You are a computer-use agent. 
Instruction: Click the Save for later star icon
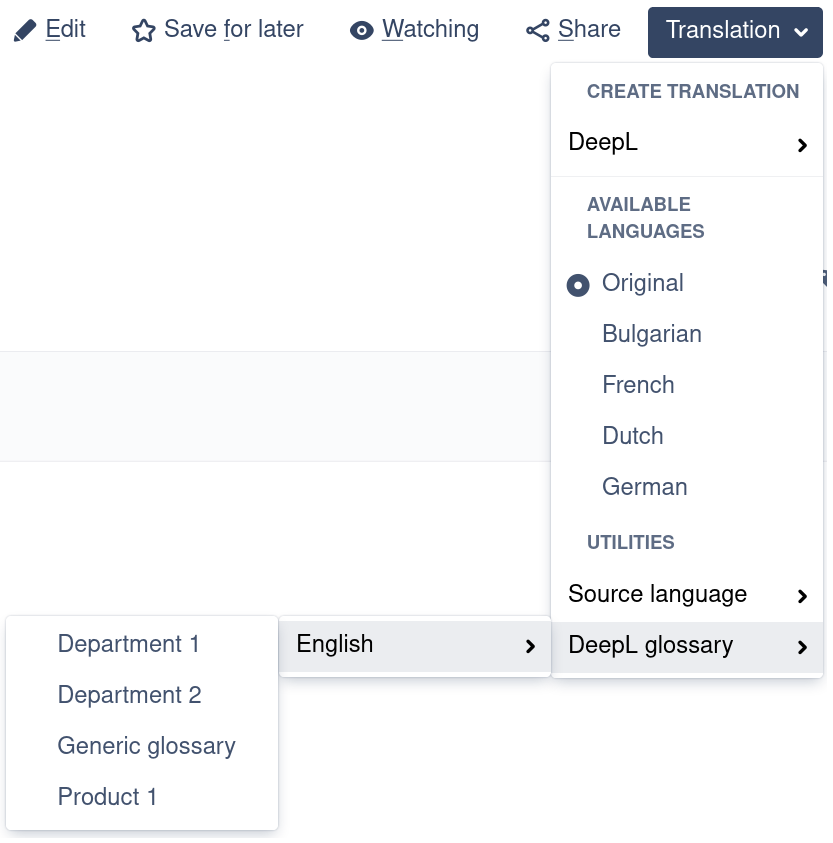click(144, 31)
